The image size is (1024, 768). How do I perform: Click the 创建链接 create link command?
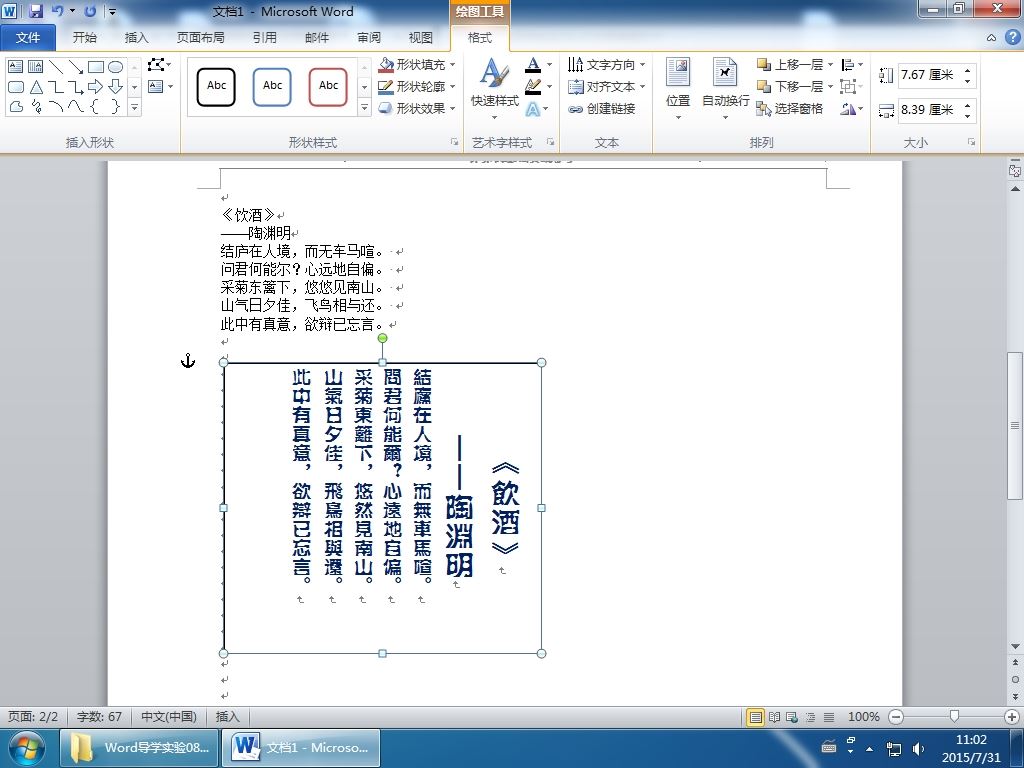(601, 108)
